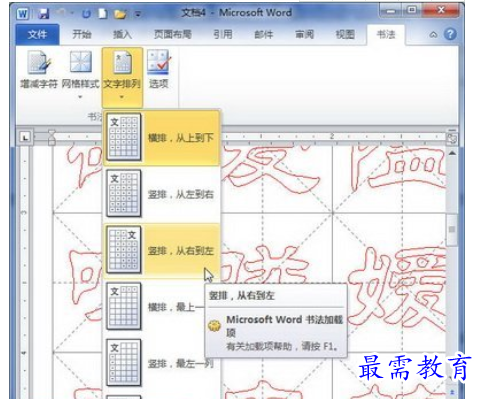
Task: Click the Word application icon in title bar
Action: [23, 14]
